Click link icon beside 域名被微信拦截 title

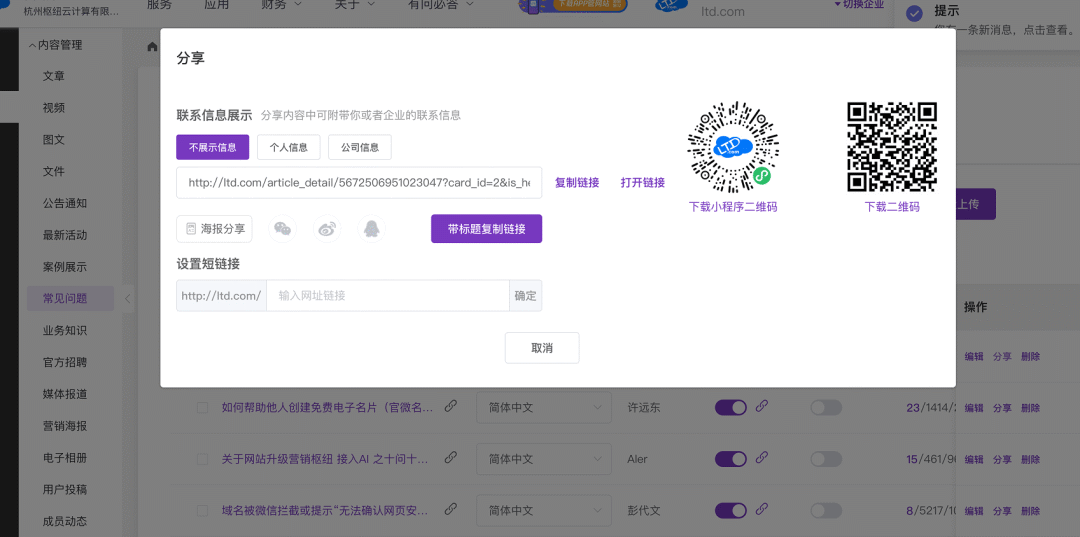pyautogui.click(x=450, y=509)
